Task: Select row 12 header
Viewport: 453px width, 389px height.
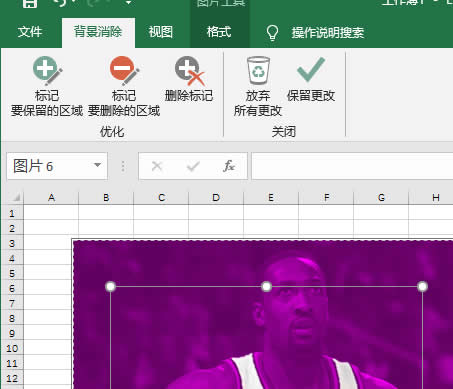Action: 12,378
